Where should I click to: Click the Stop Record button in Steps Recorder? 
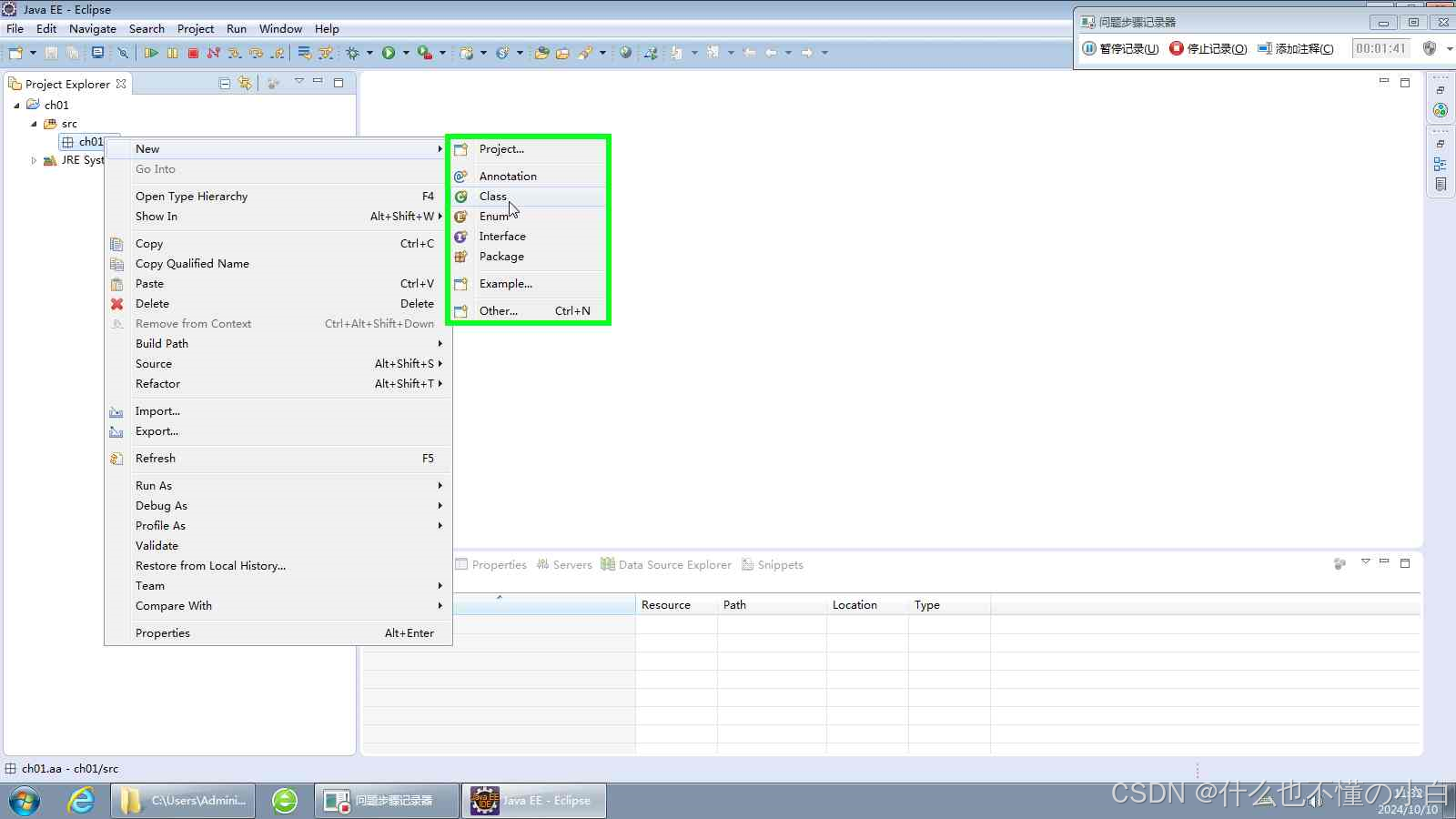point(1208,48)
